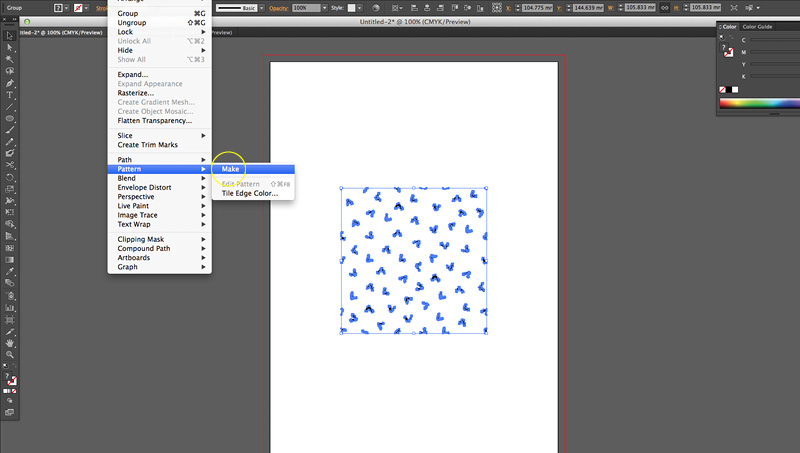
Task: Click the H height input field
Action: click(x=706, y=8)
